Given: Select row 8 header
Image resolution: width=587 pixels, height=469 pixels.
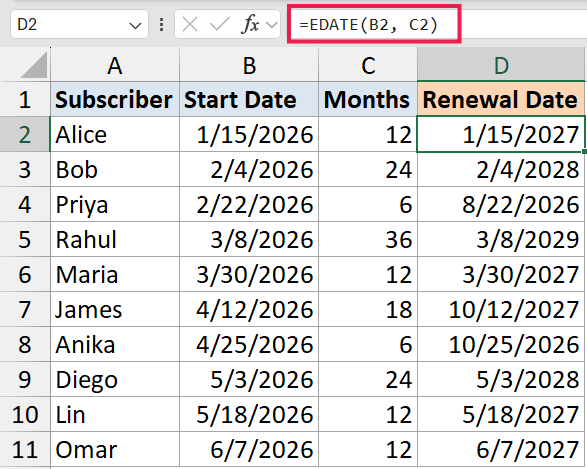Looking at the screenshot, I should [25, 344].
